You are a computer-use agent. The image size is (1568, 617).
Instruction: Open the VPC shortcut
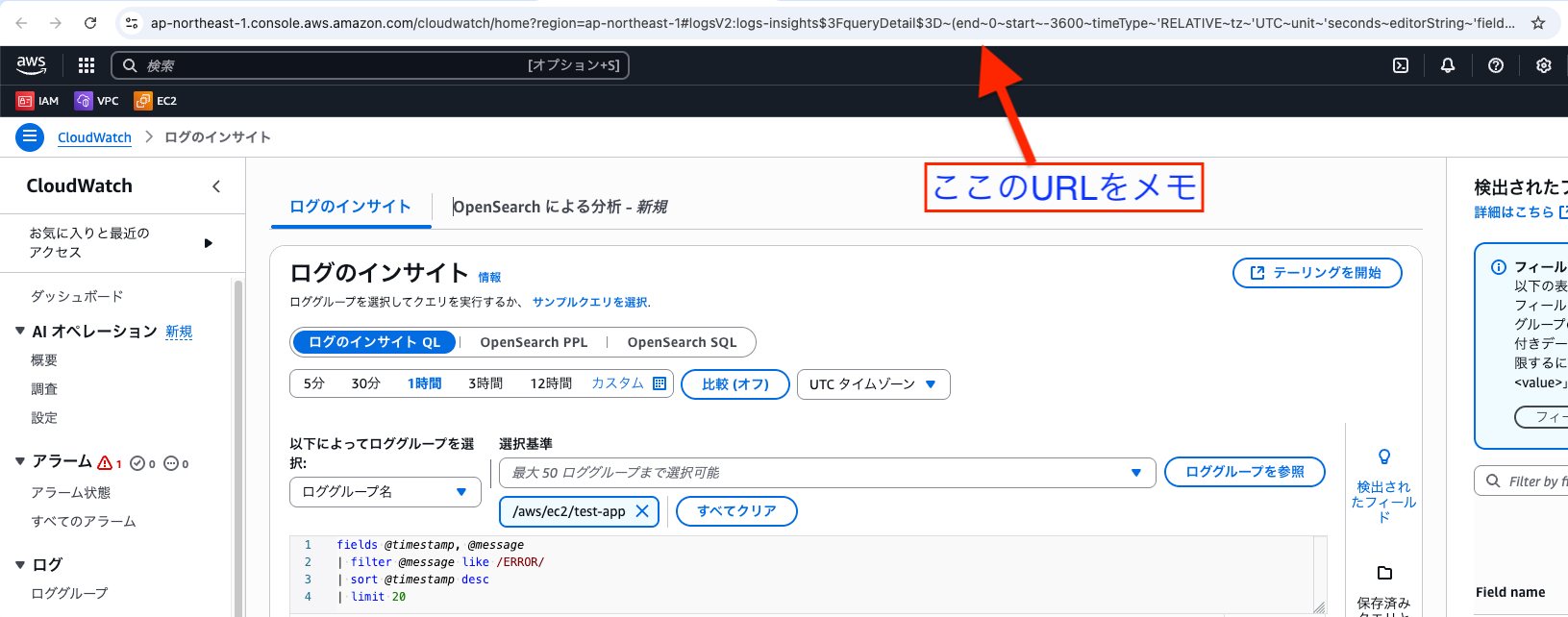[97, 101]
